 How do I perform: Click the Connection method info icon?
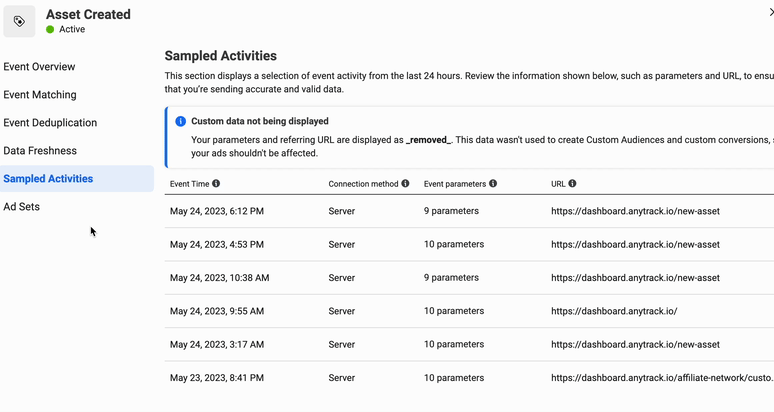pos(405,184)
